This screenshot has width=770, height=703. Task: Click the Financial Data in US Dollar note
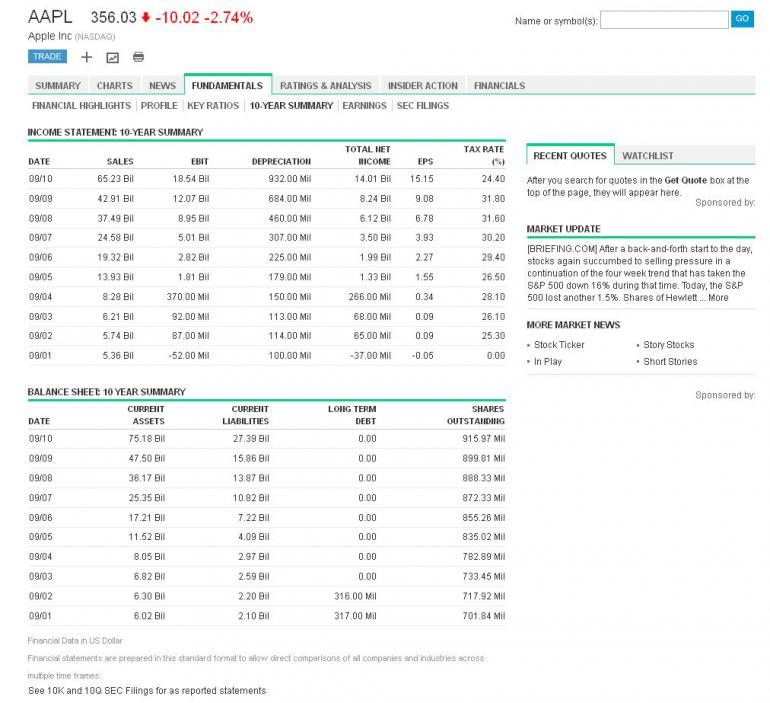click(x=75, y=641)
